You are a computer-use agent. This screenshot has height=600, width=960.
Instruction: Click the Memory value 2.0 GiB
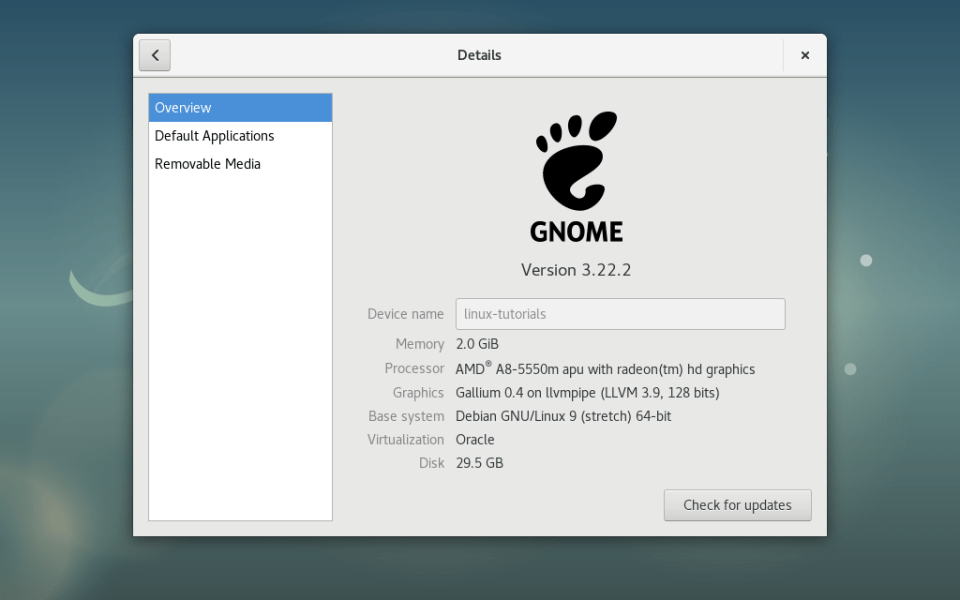point(477,343)
